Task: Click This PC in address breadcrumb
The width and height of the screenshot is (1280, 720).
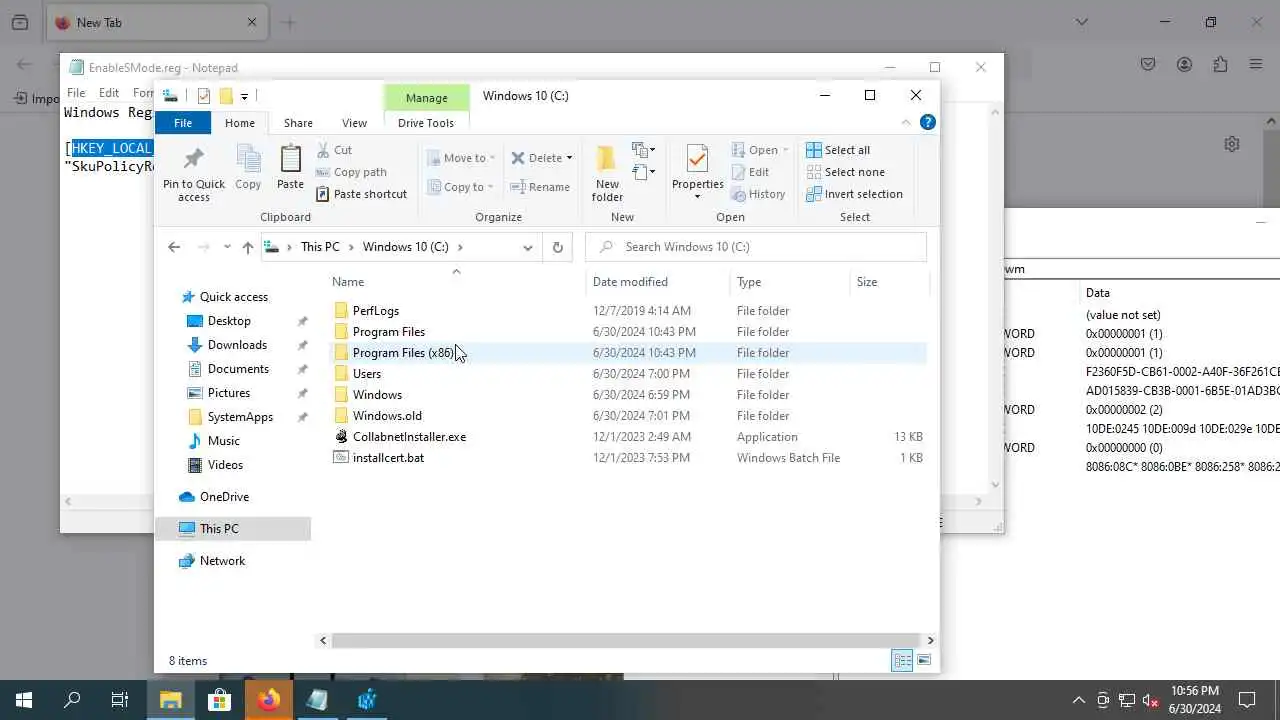Action: pos(320,247)
